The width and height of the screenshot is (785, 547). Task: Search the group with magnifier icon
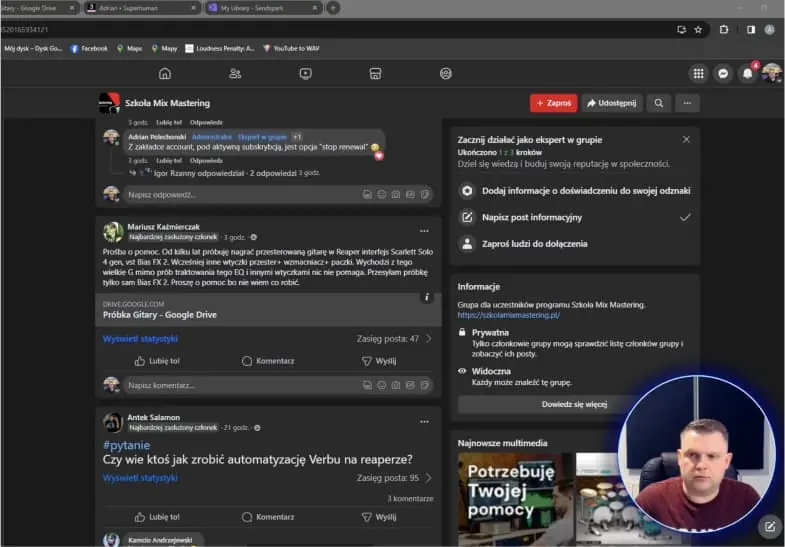(659, 103)
